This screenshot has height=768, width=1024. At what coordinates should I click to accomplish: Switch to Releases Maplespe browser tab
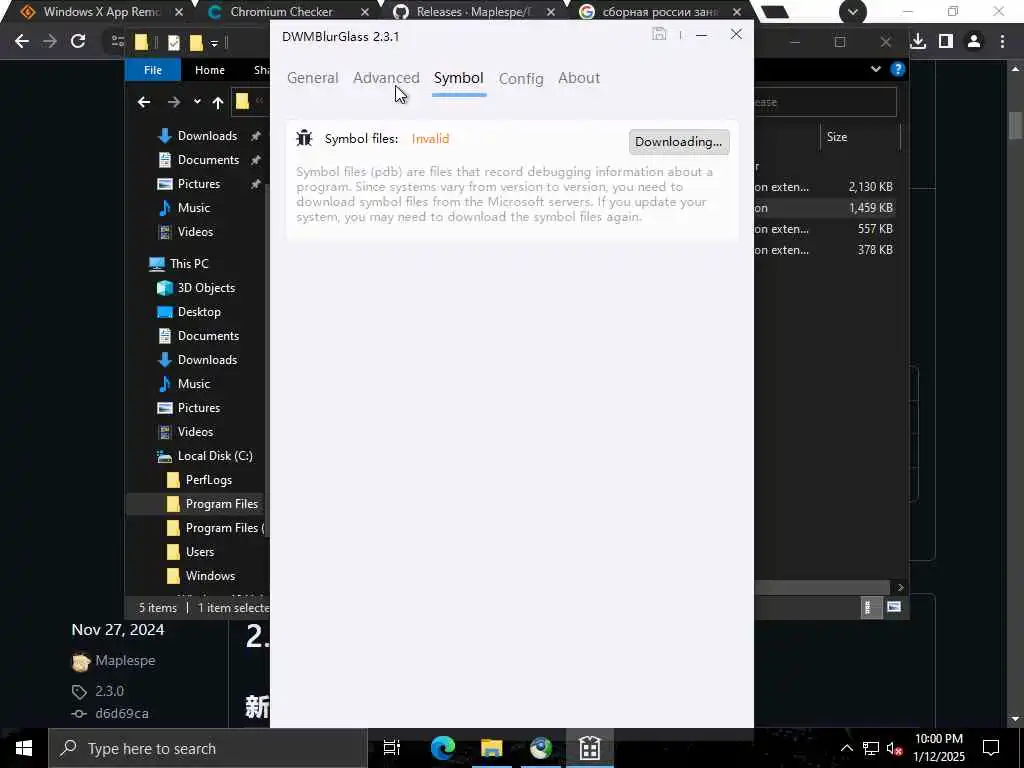(x=472, y=12)
